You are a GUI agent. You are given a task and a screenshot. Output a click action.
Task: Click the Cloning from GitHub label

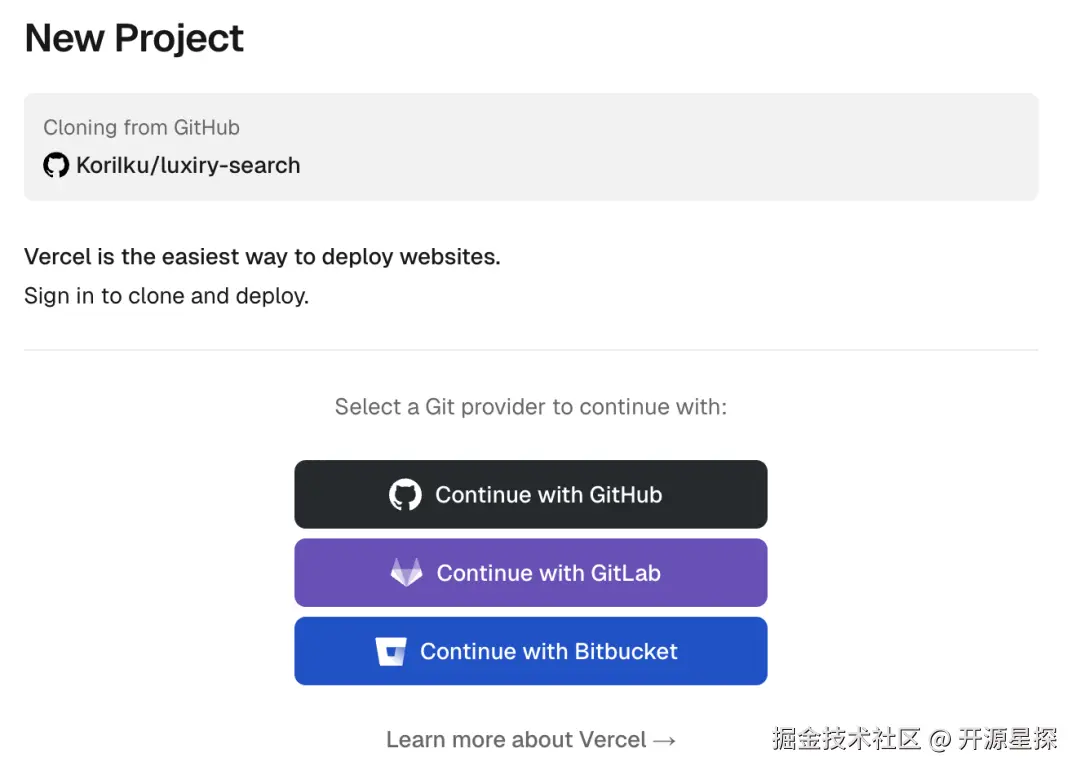click(x=141, y=127)
